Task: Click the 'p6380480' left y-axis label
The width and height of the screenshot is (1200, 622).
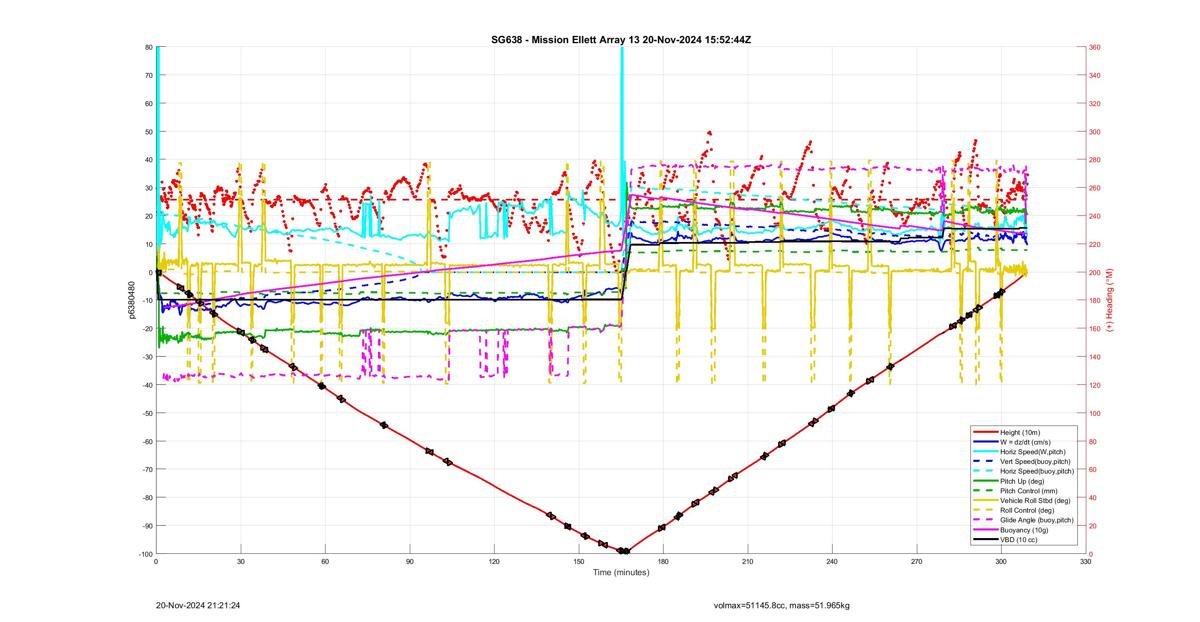Action: (131, 299)
